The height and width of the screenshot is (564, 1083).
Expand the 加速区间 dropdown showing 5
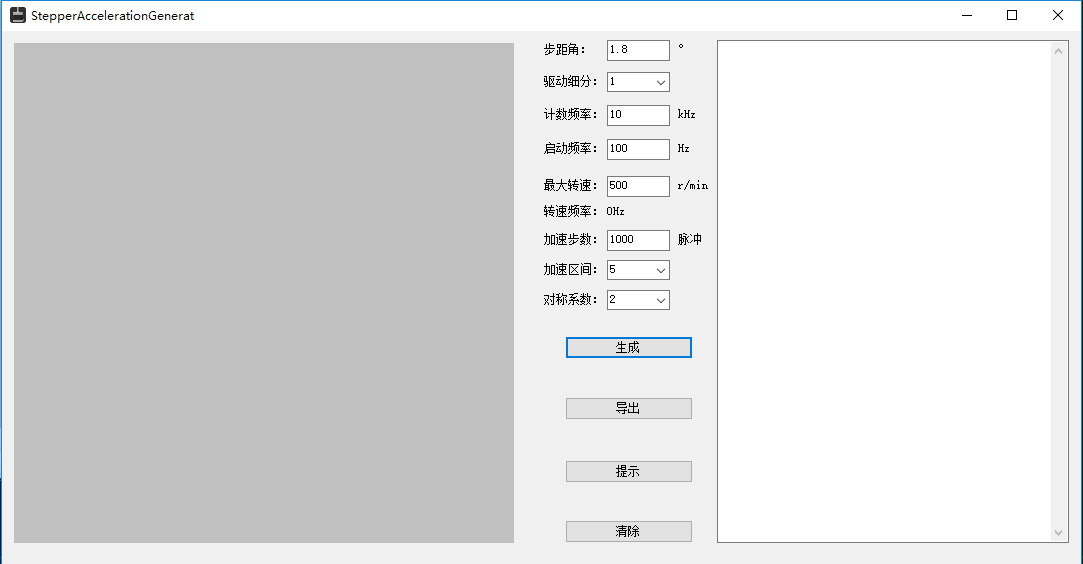638,270
